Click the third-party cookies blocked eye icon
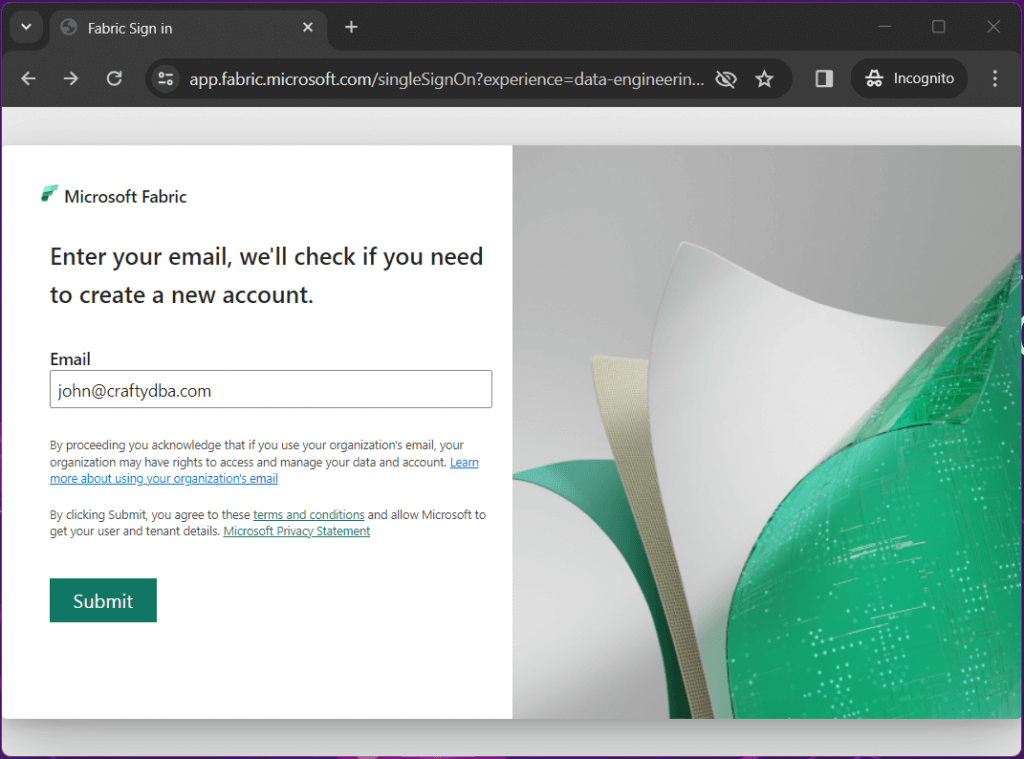This screenshot has width=1024, height=759. coord(726,79)
